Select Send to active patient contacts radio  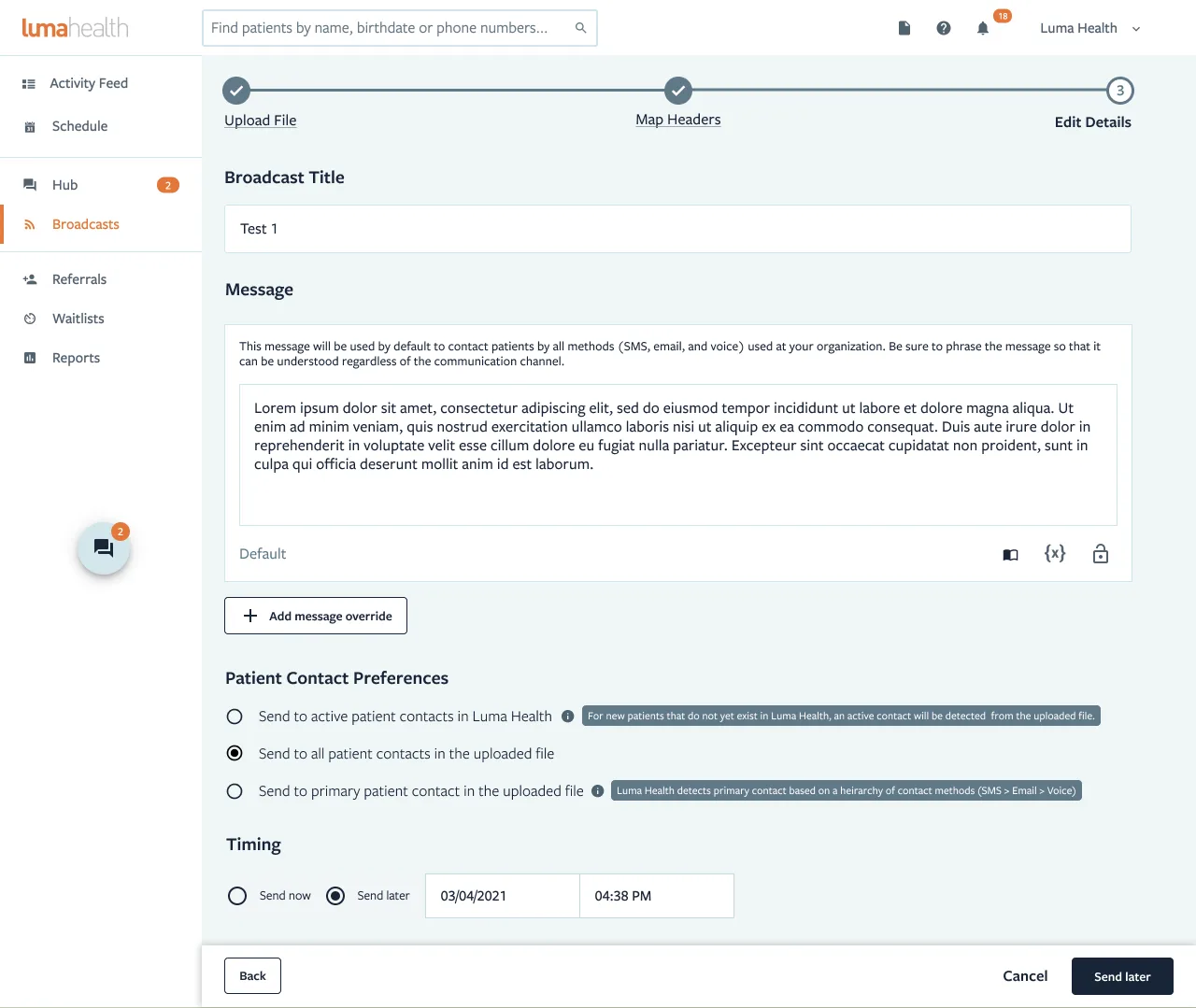click(235, 717)
